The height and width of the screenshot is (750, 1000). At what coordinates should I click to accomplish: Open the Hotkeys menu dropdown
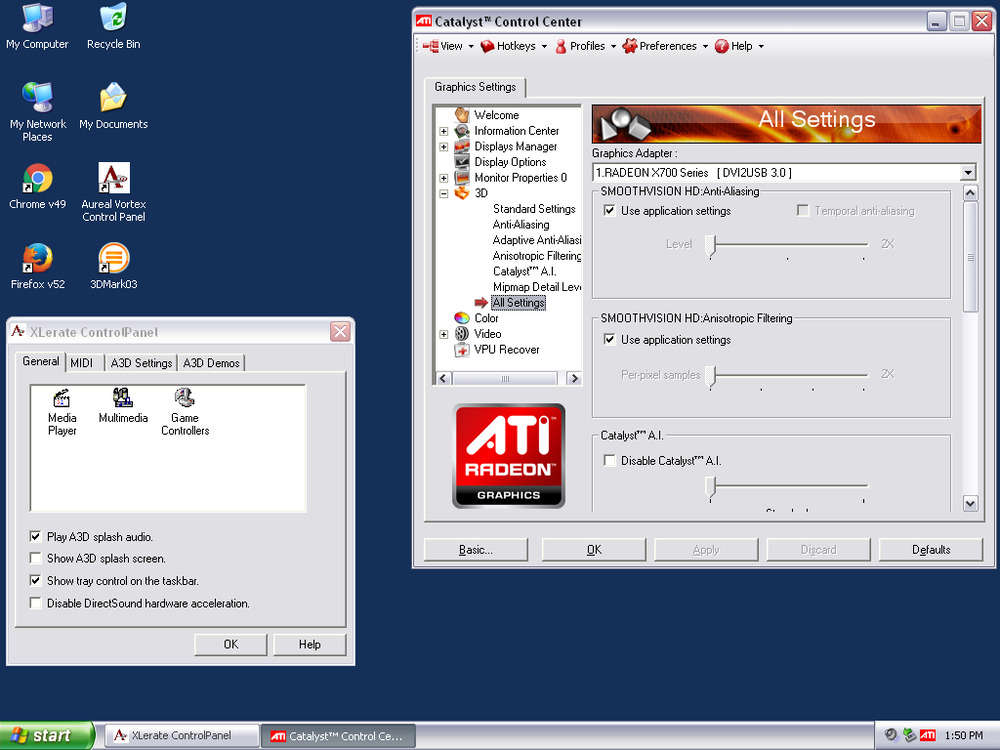tap(514, 46)
